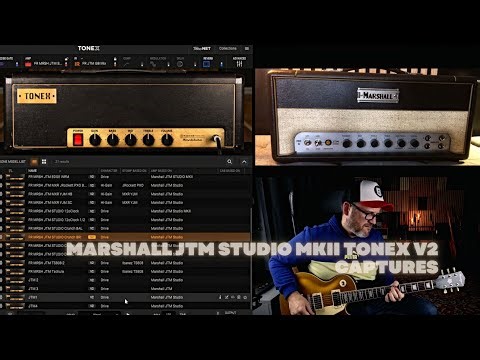Image resolution: width=480 pixels, height=360 pixels.
Task: Click the leftmost action icon in the JTM1 row
Action: (220, 297)
